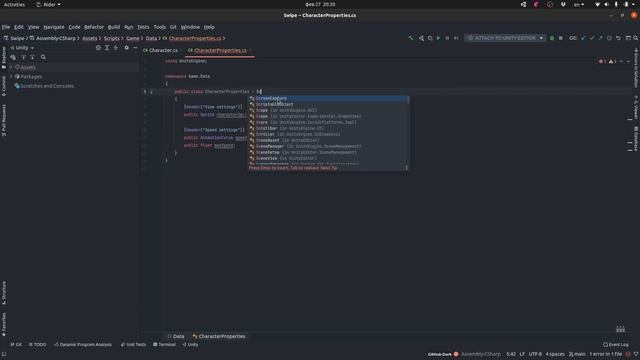Open the Tests menu
The height and width of the screenshot is (360, 640).
[143, 27]
